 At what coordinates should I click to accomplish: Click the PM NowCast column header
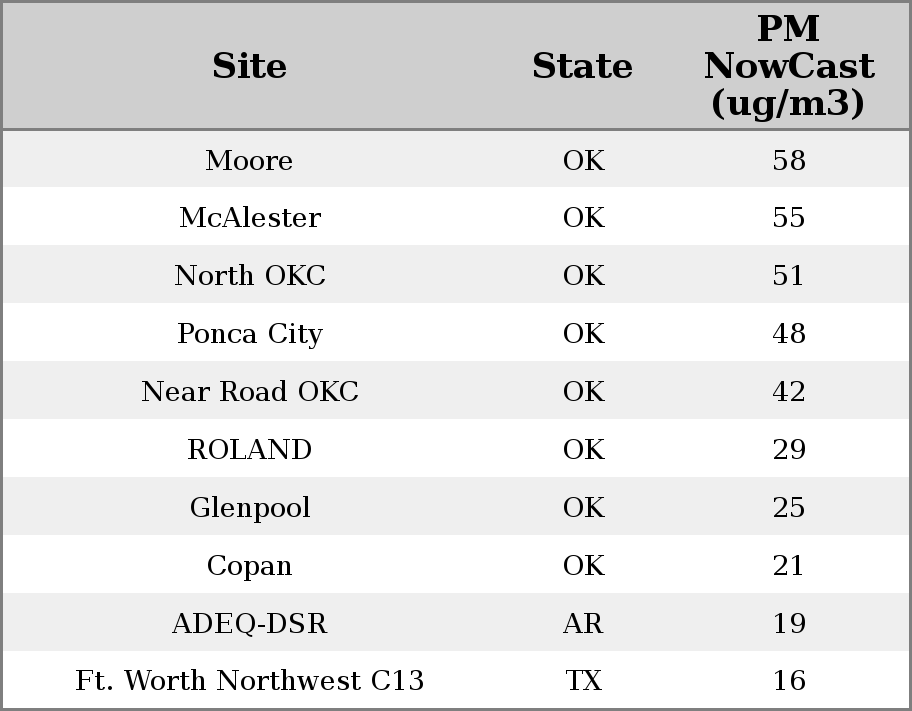[x=788, y=66]
